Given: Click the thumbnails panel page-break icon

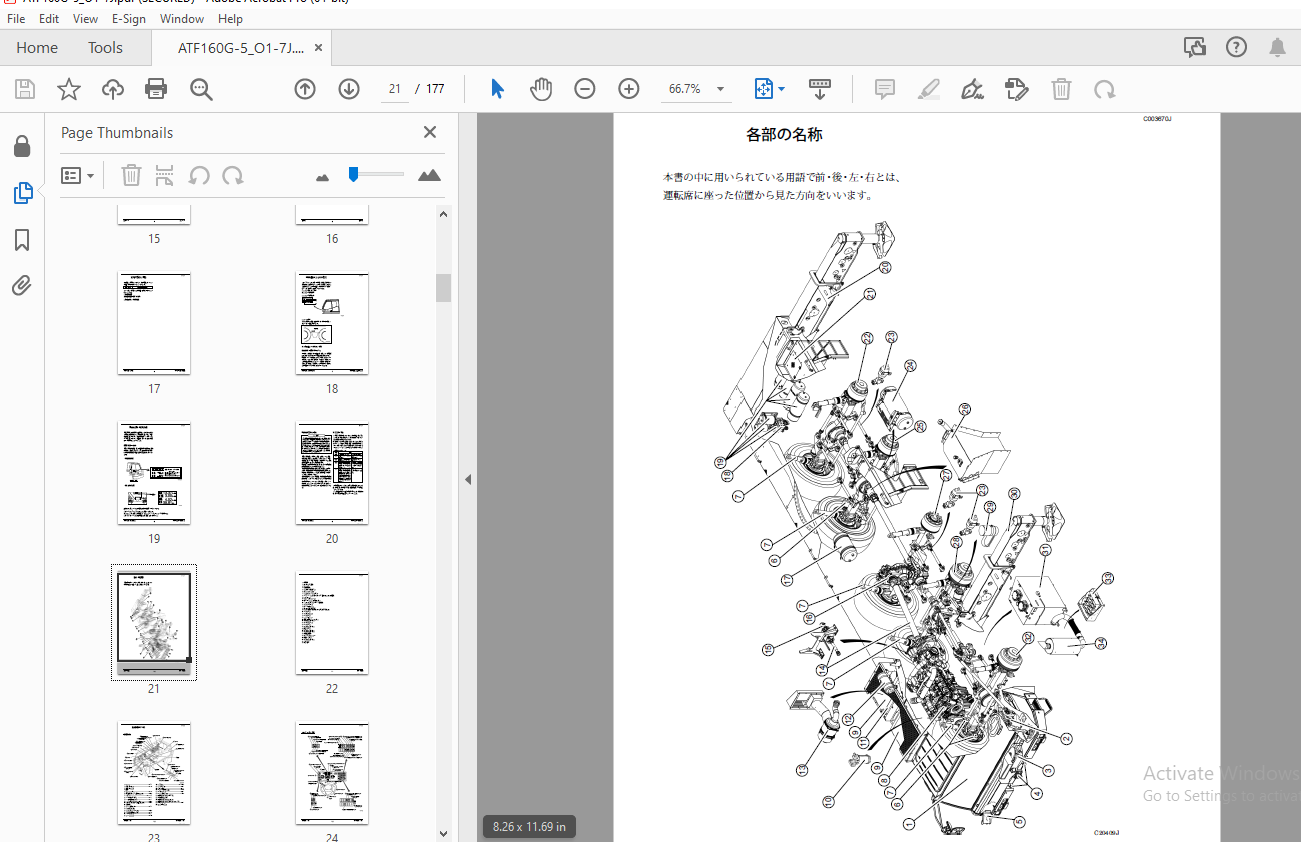Looking at the screenshot, I should 165,175.
